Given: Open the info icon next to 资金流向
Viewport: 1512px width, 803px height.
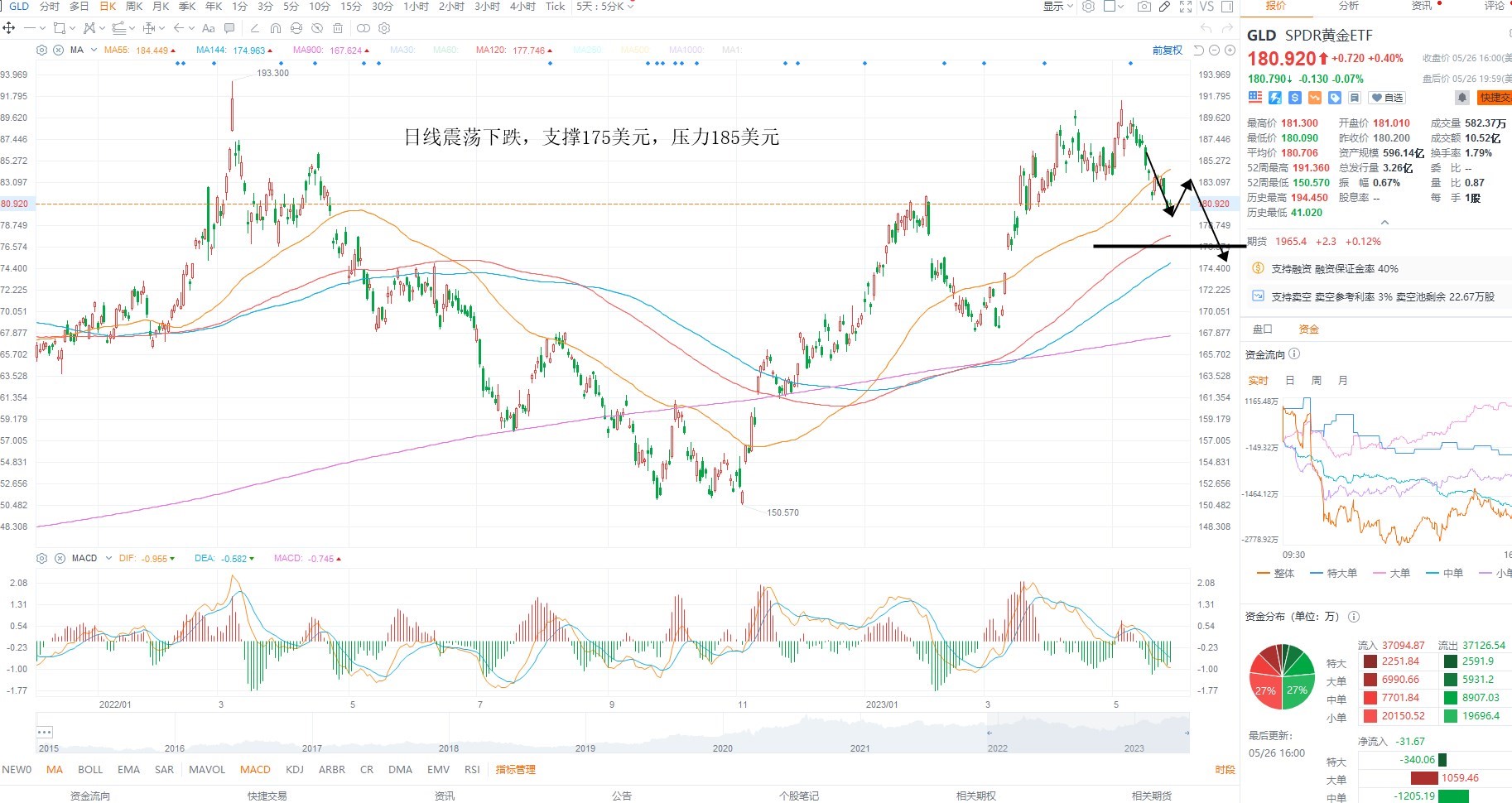Looking at the screenshot, I should pyautogui.click(x=1294, y=353).
